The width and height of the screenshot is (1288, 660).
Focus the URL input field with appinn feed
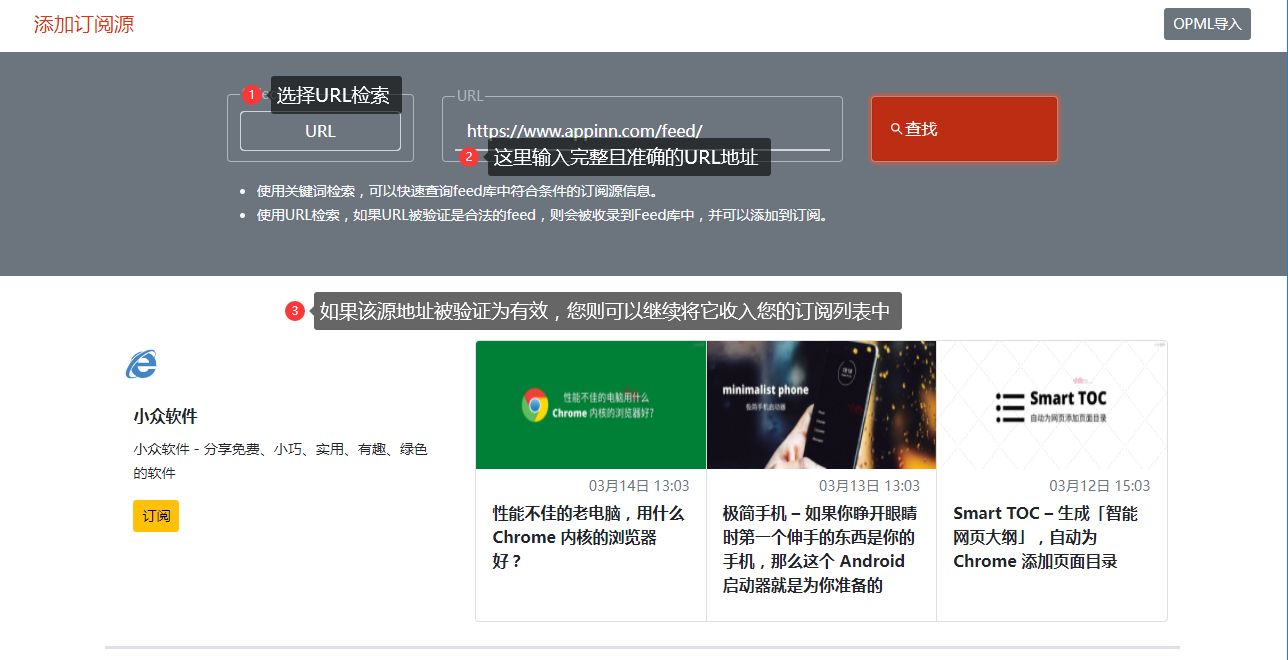point(642,130)
